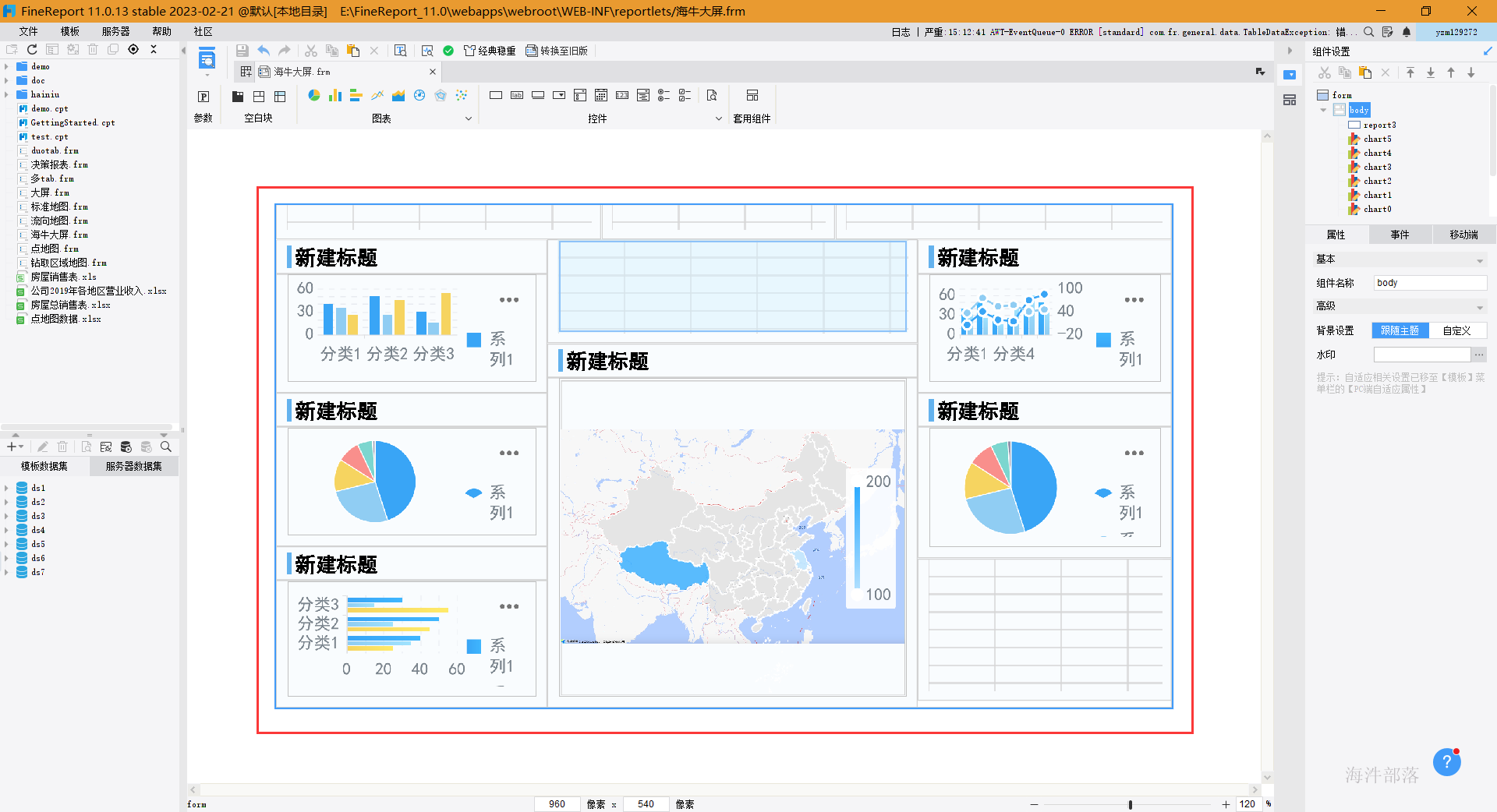This screenshot has width=1497, height=812.
Task: Open the 文件 menu
Action: (28, 31)
